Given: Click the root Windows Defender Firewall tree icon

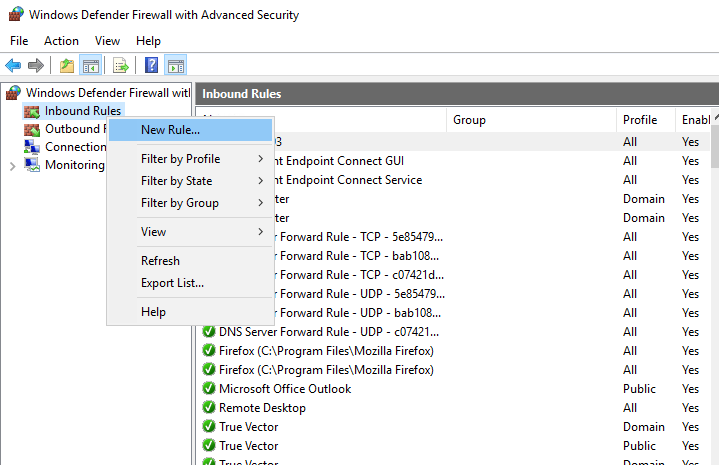Looking at the screenshot, I should point(13,93).
